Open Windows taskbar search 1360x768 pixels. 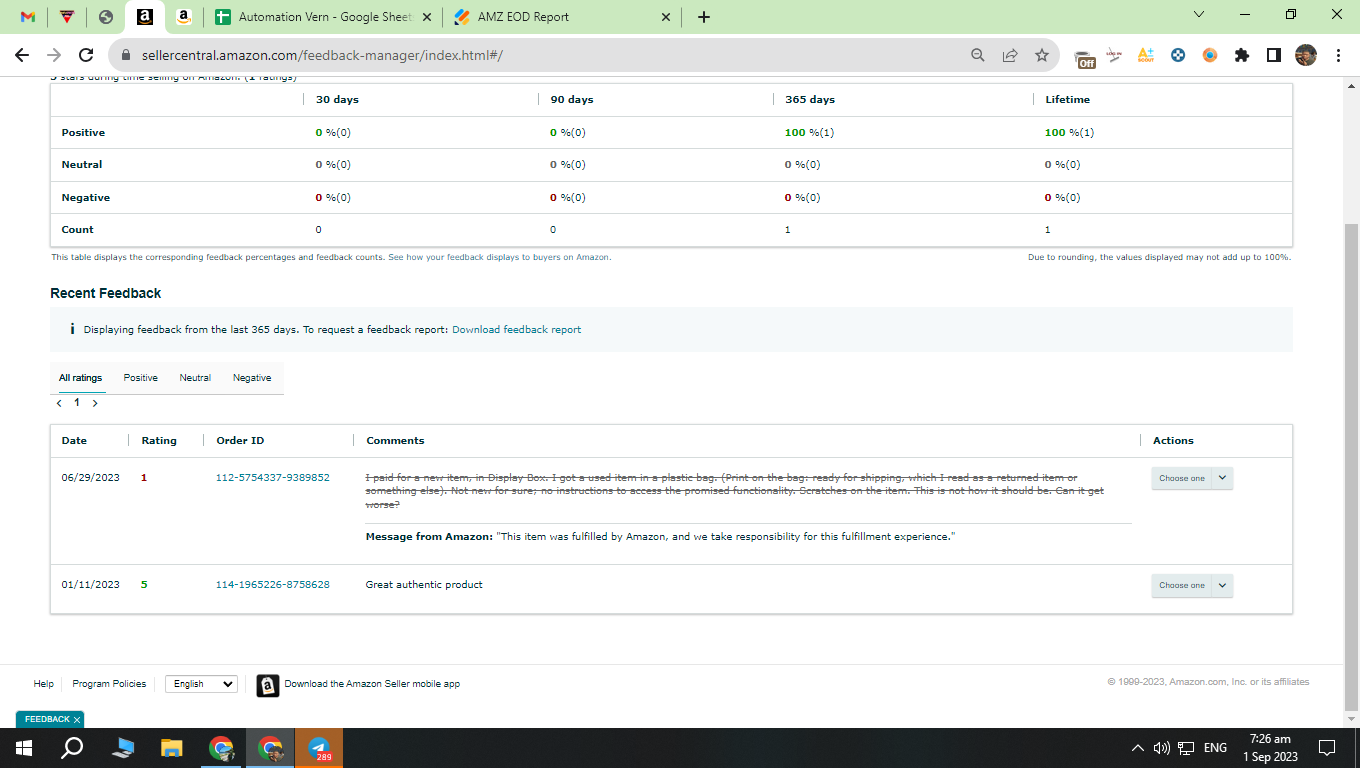click(x=72, y=748)
